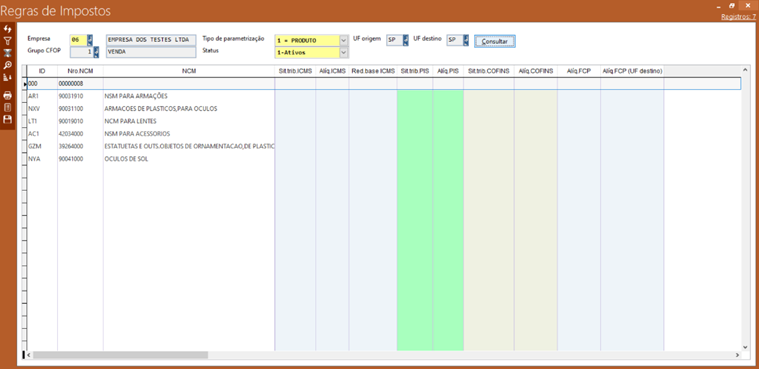This screenshot has width=759, height=369.
Task: Click the sort order icon
Action: 7,77
